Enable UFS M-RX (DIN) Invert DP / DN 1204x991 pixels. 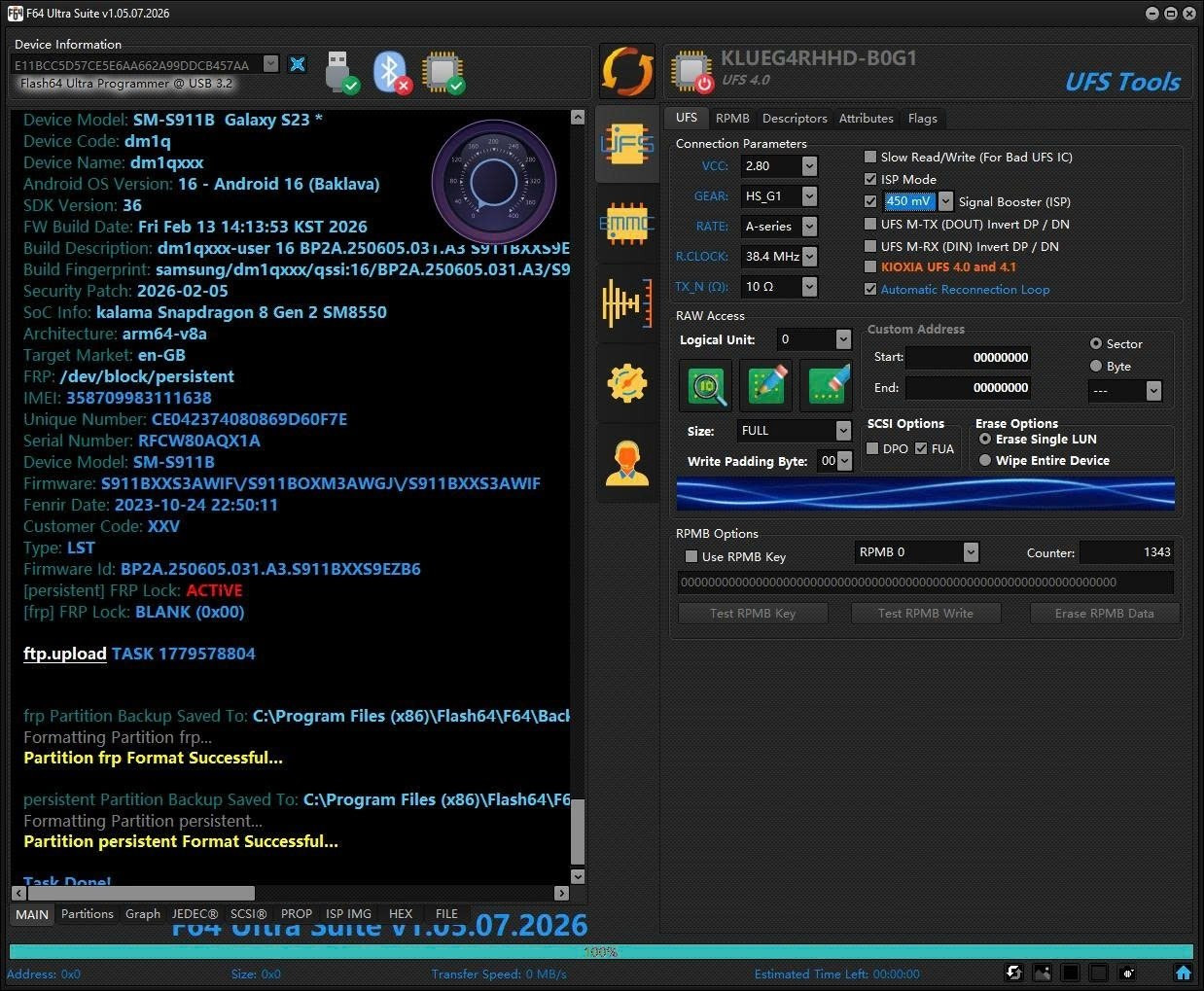click(870, 246)
